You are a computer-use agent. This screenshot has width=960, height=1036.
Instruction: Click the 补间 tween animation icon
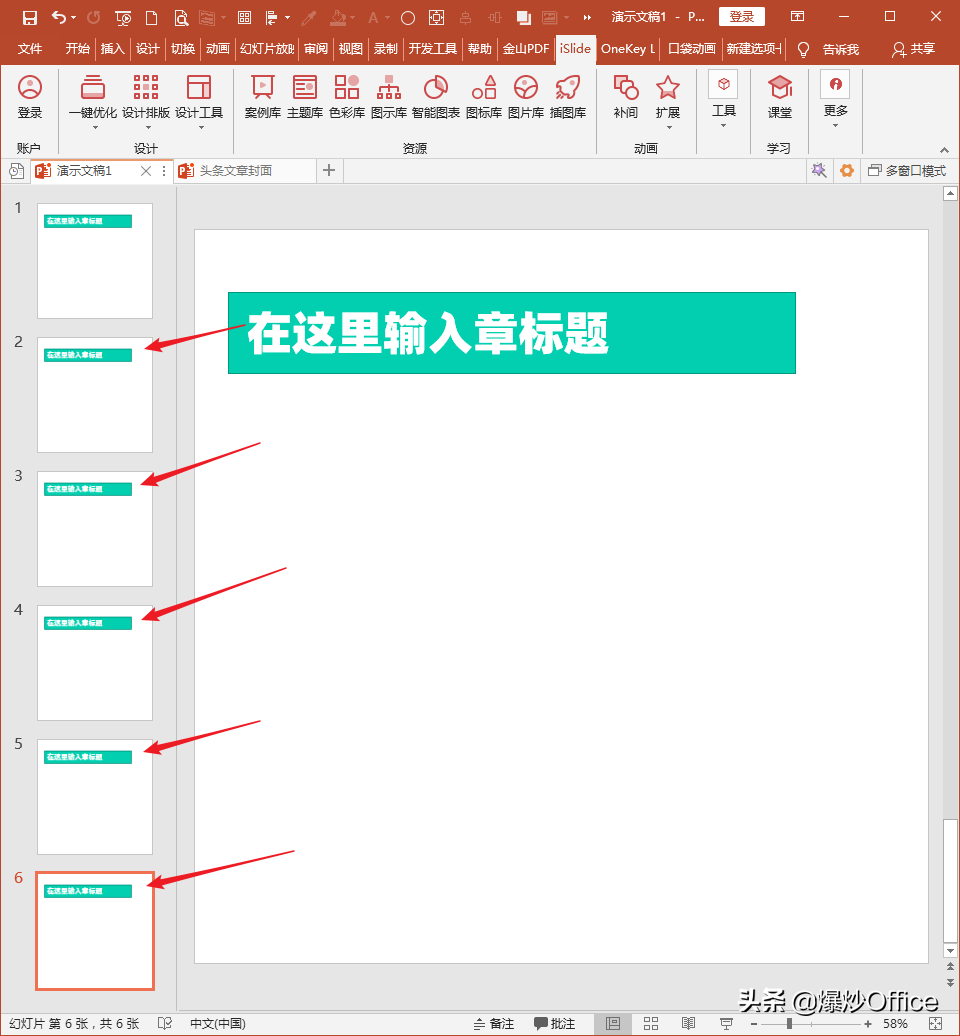tap(626, 96)
